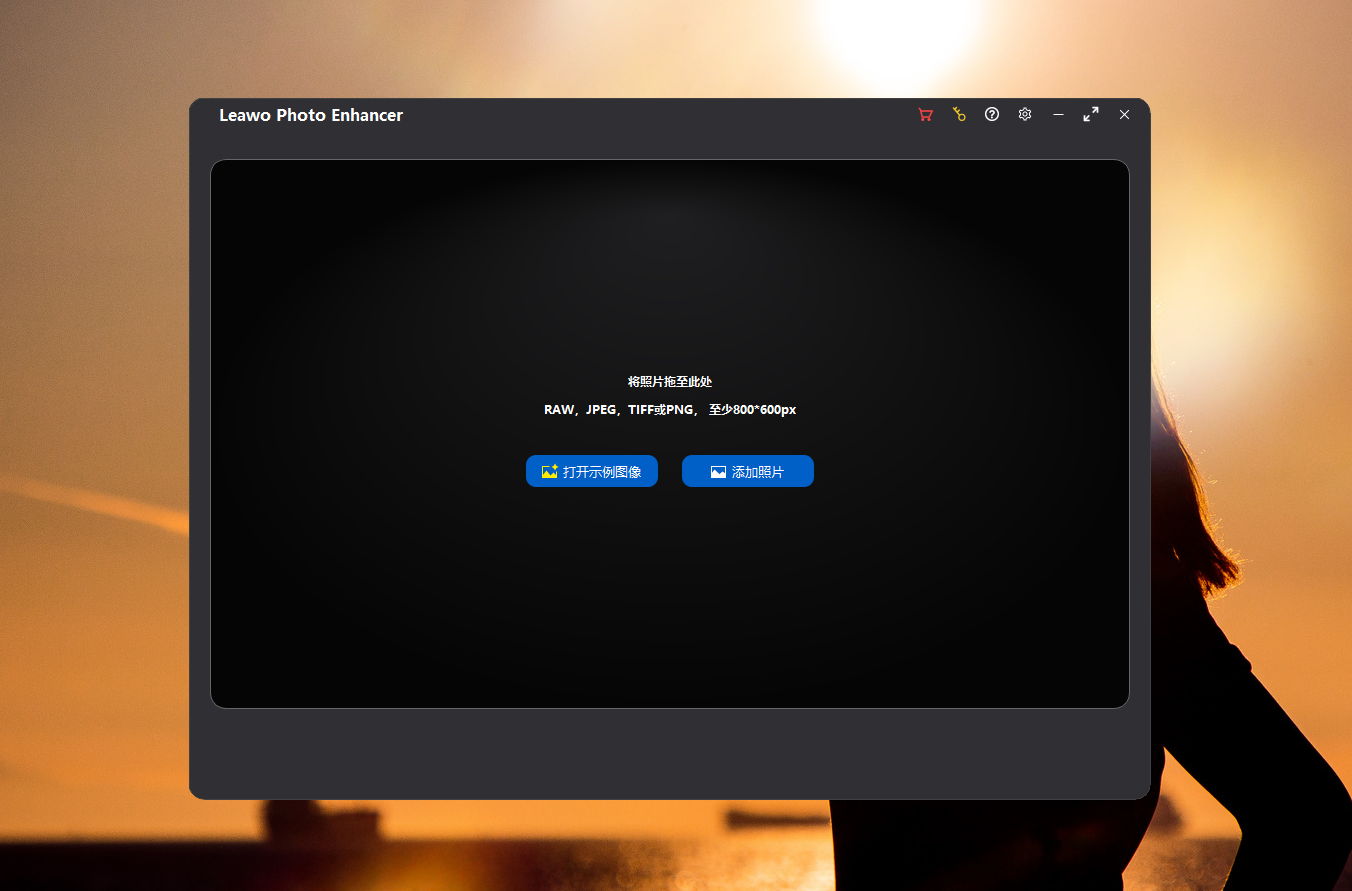Image resolution: width=1352 pixels, height=891 pixels.
Task: Close the Leawo Photo Enhancer window
Action: 1124,115
